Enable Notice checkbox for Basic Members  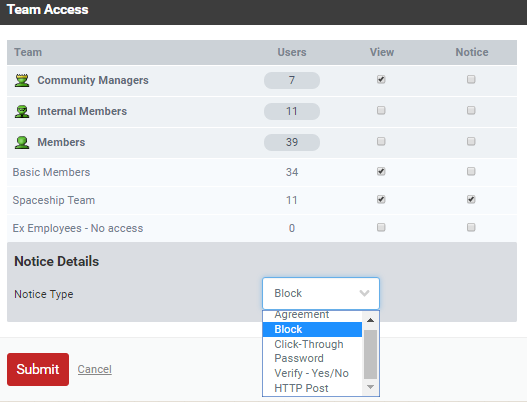pyautogui.click(x=471, y=171)
